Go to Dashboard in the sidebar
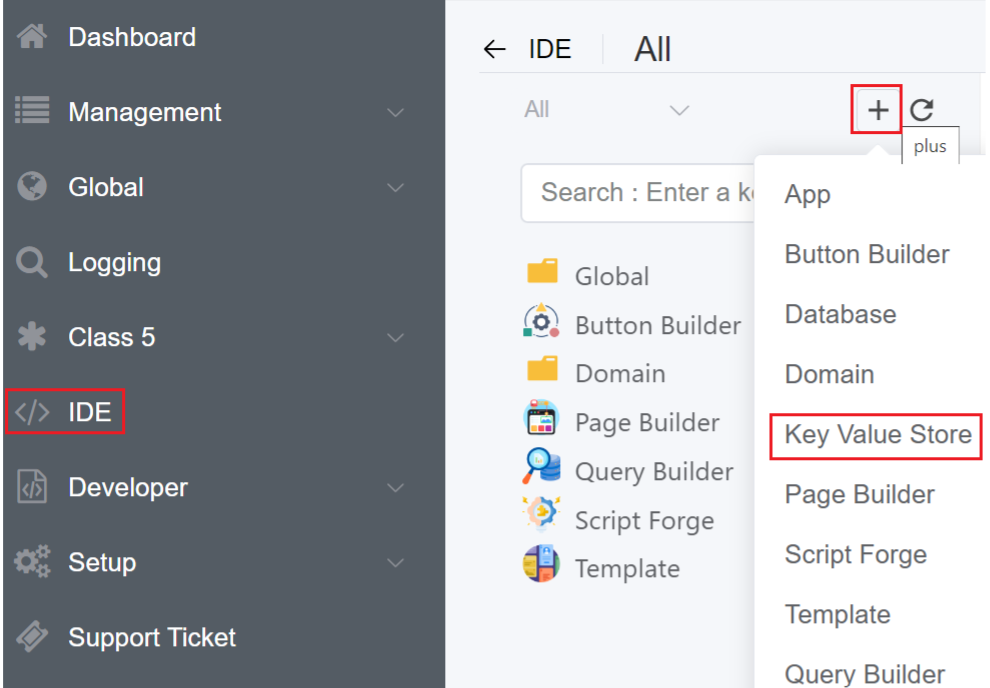Image resolution: width=990 pixels, height=688 pixels. point(131,37)
